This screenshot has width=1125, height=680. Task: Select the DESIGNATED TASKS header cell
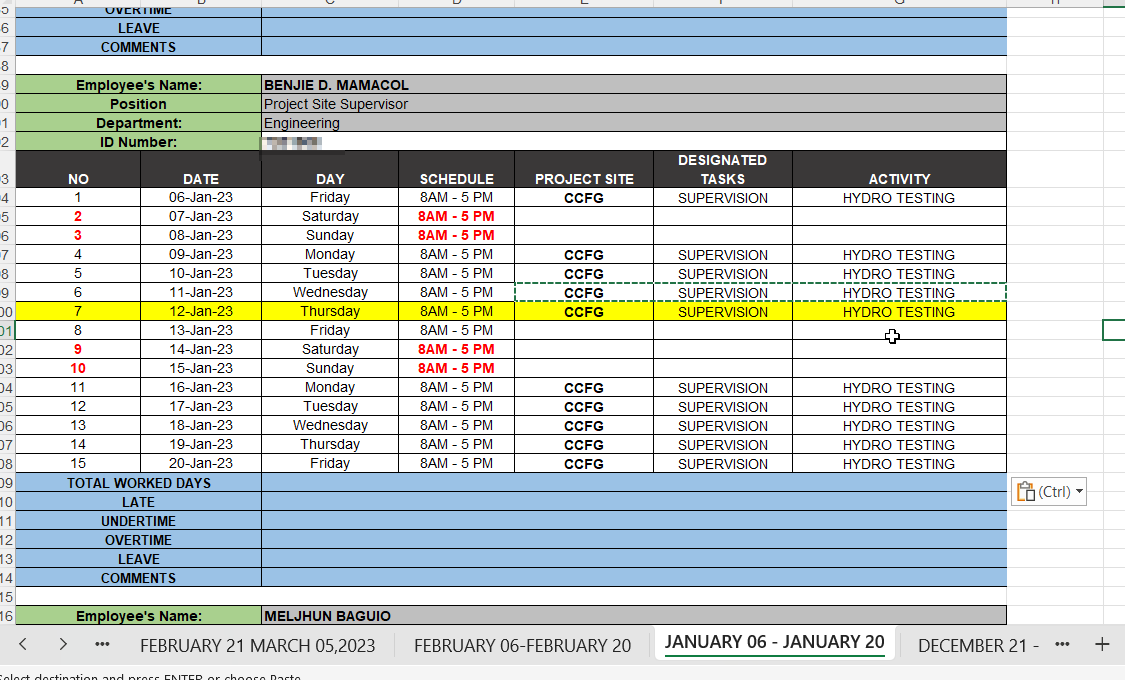(x=722, y=169)
